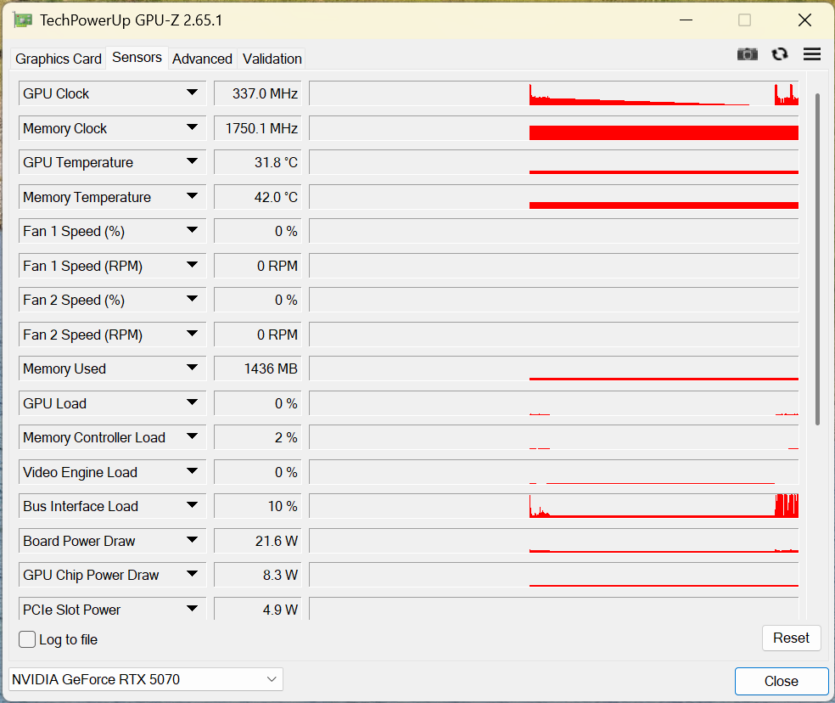Switch to the Graphics Card tab
This screenshot has height=703, width=835.
click(59, 59)
